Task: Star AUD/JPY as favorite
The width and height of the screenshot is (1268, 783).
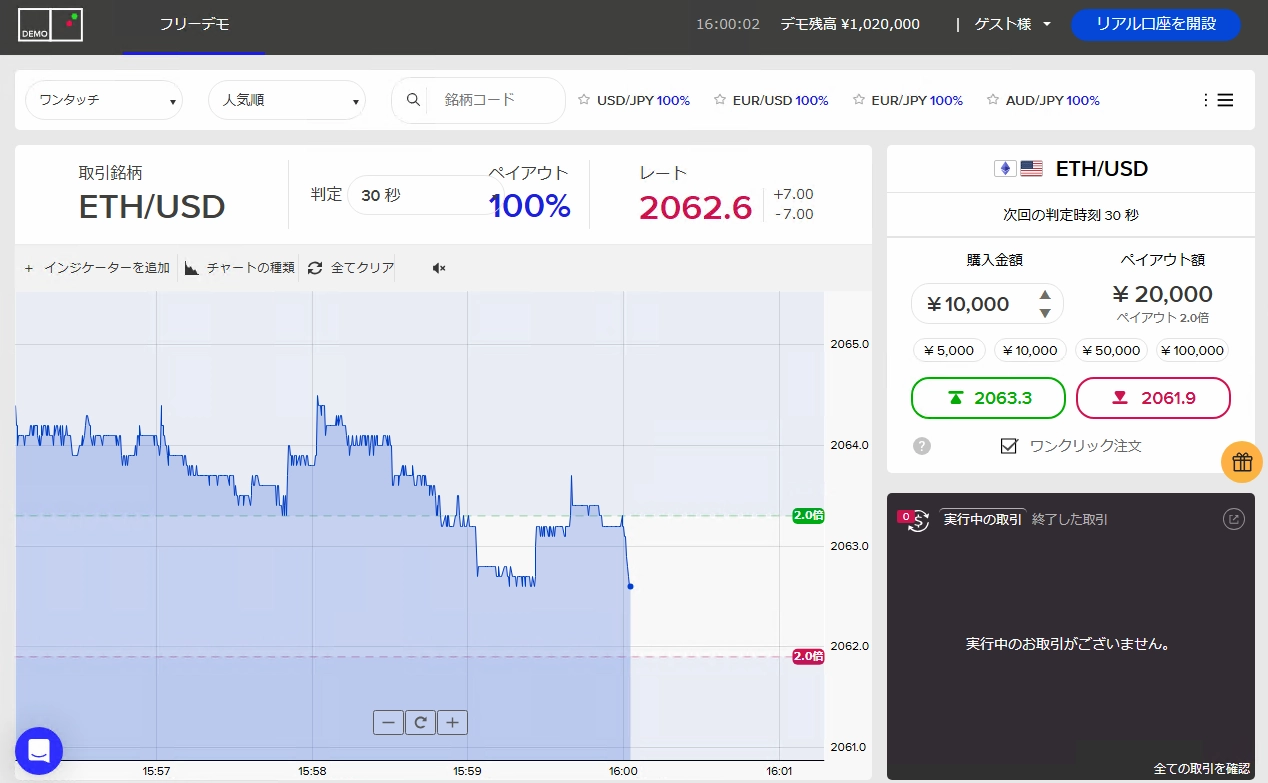Action: pos(993,100)
